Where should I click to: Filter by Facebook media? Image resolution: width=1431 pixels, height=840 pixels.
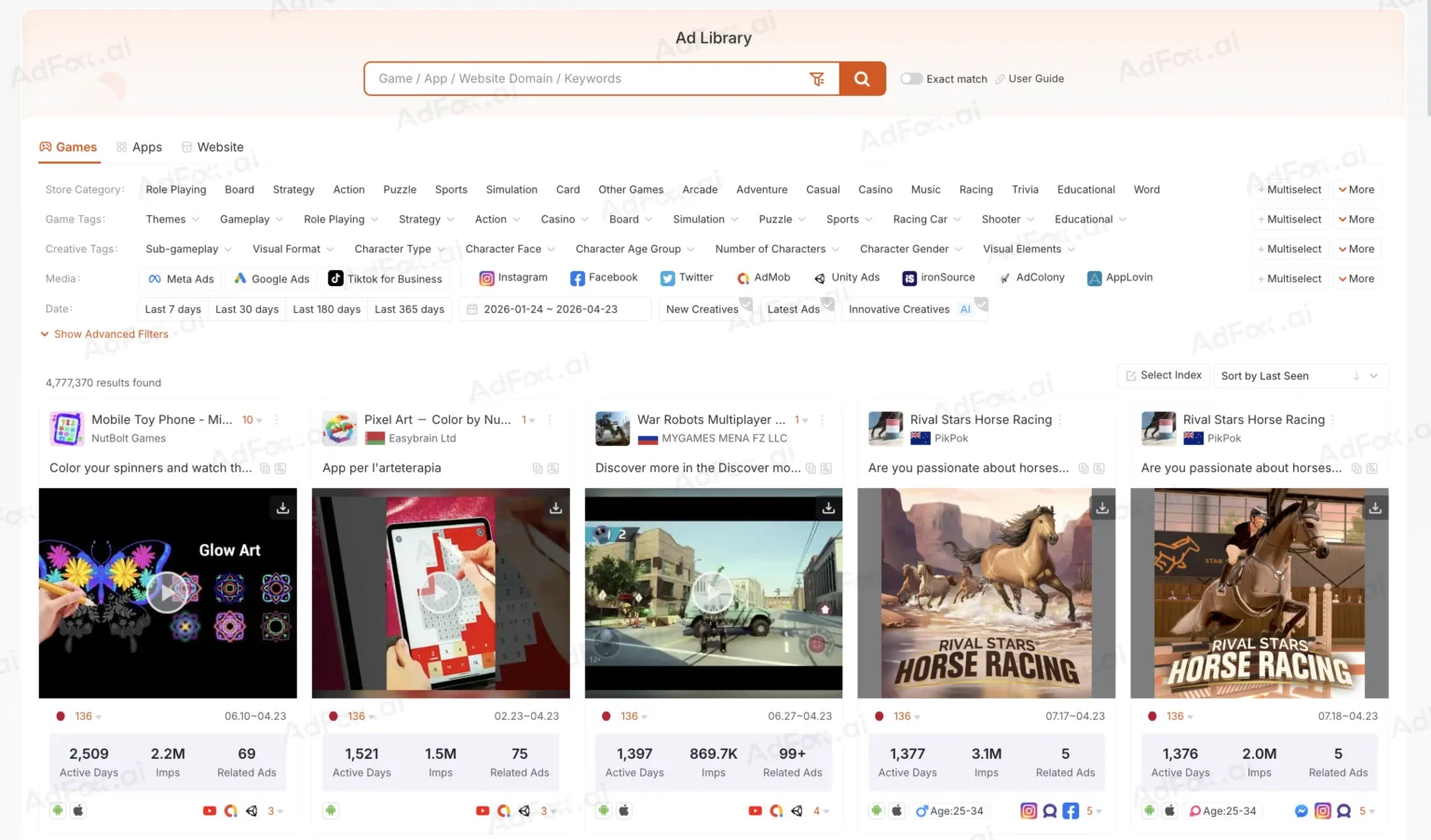click(x=604, y=278)
